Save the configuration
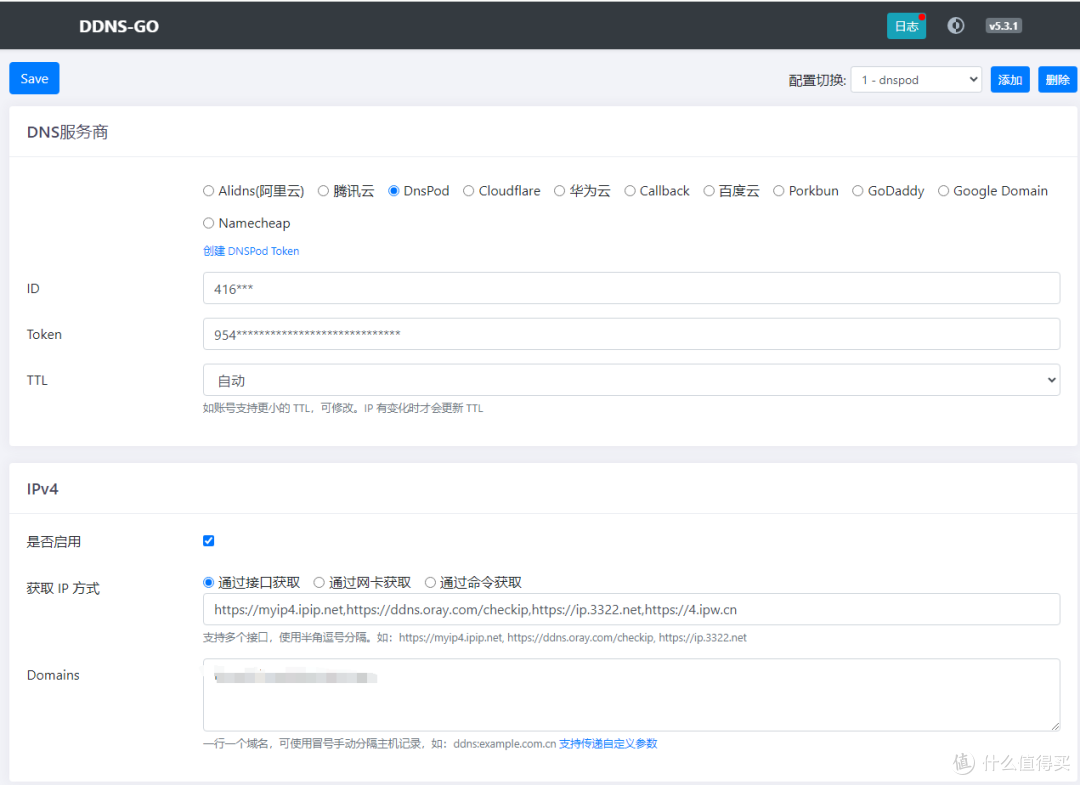Screen dimensions: 1080x785 tap(34, 78)
